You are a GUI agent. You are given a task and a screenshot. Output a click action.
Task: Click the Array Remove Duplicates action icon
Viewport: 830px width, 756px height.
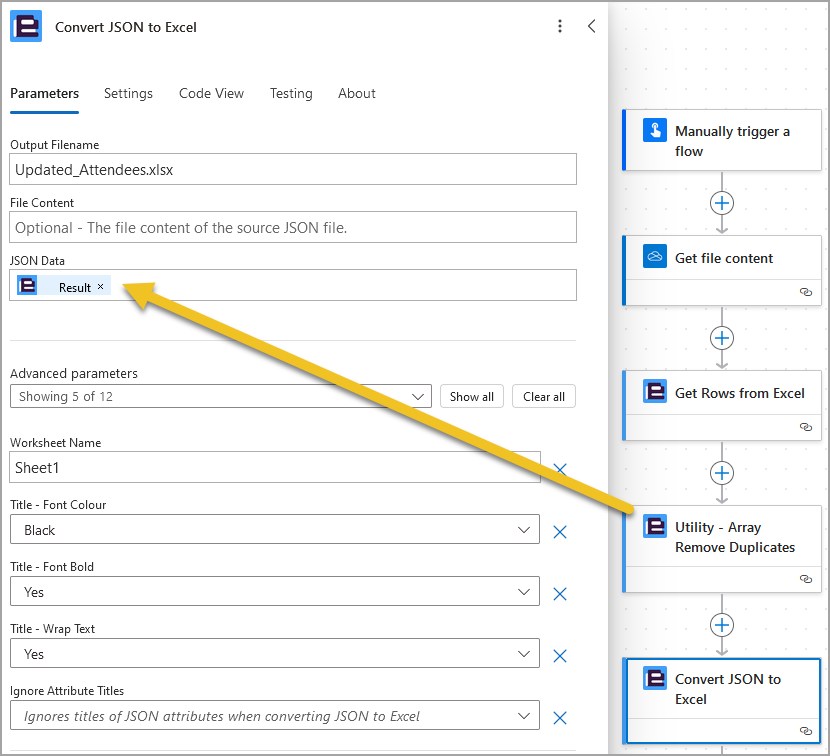(655, 526)
